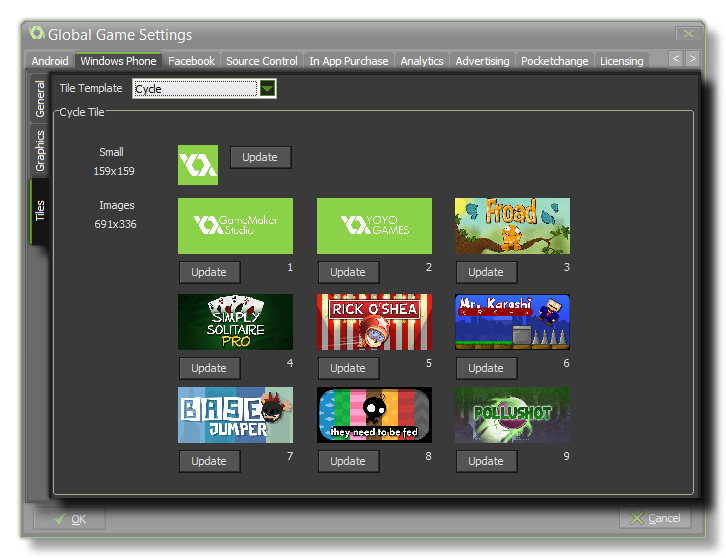The image size is (726, 558).
Task: Select the YoYo Games tile image
Action: click(374, 225)
